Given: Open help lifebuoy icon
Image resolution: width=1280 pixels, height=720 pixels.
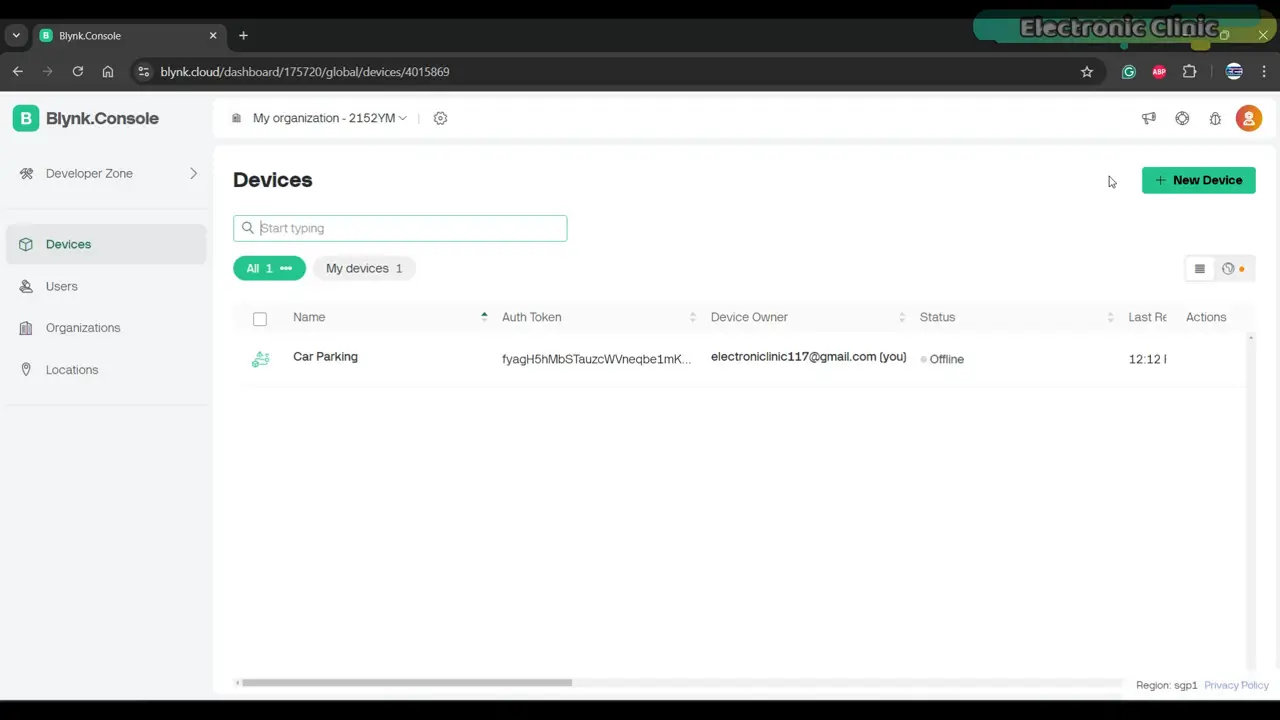Looking at the screenshot, I should 1182,118.
